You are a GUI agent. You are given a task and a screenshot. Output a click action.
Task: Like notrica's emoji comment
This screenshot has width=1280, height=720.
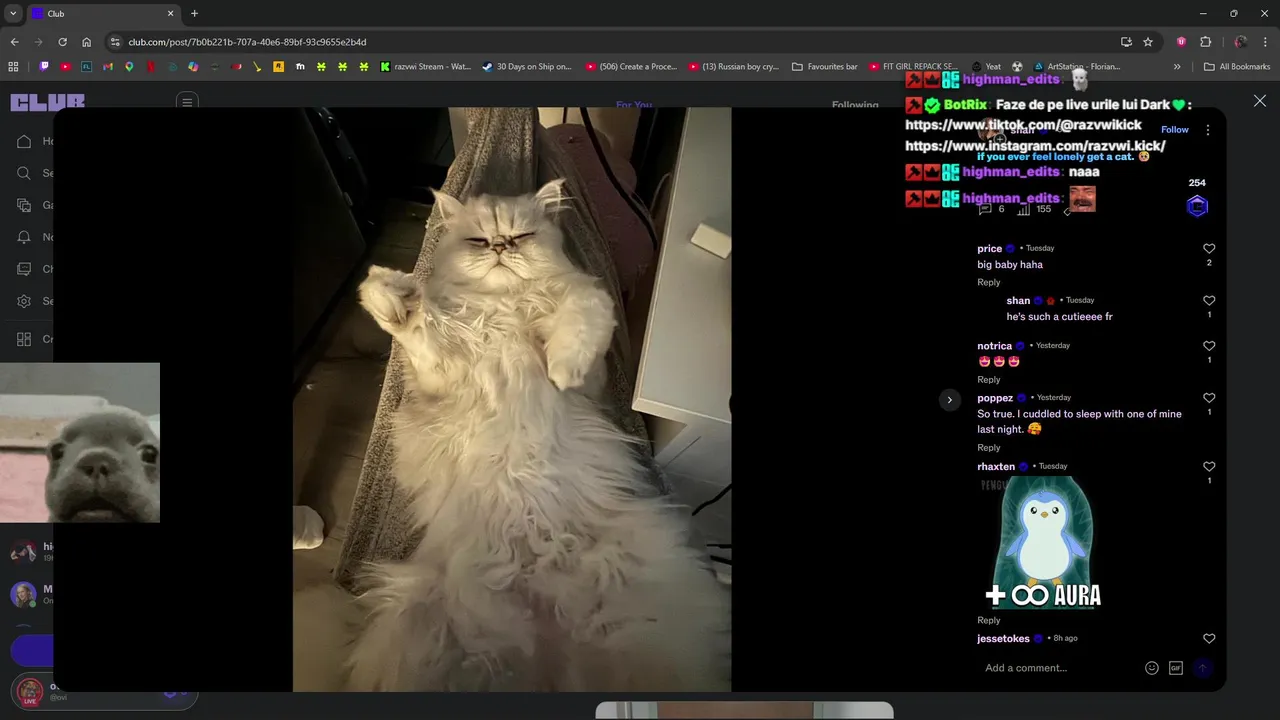point(1209,346)
